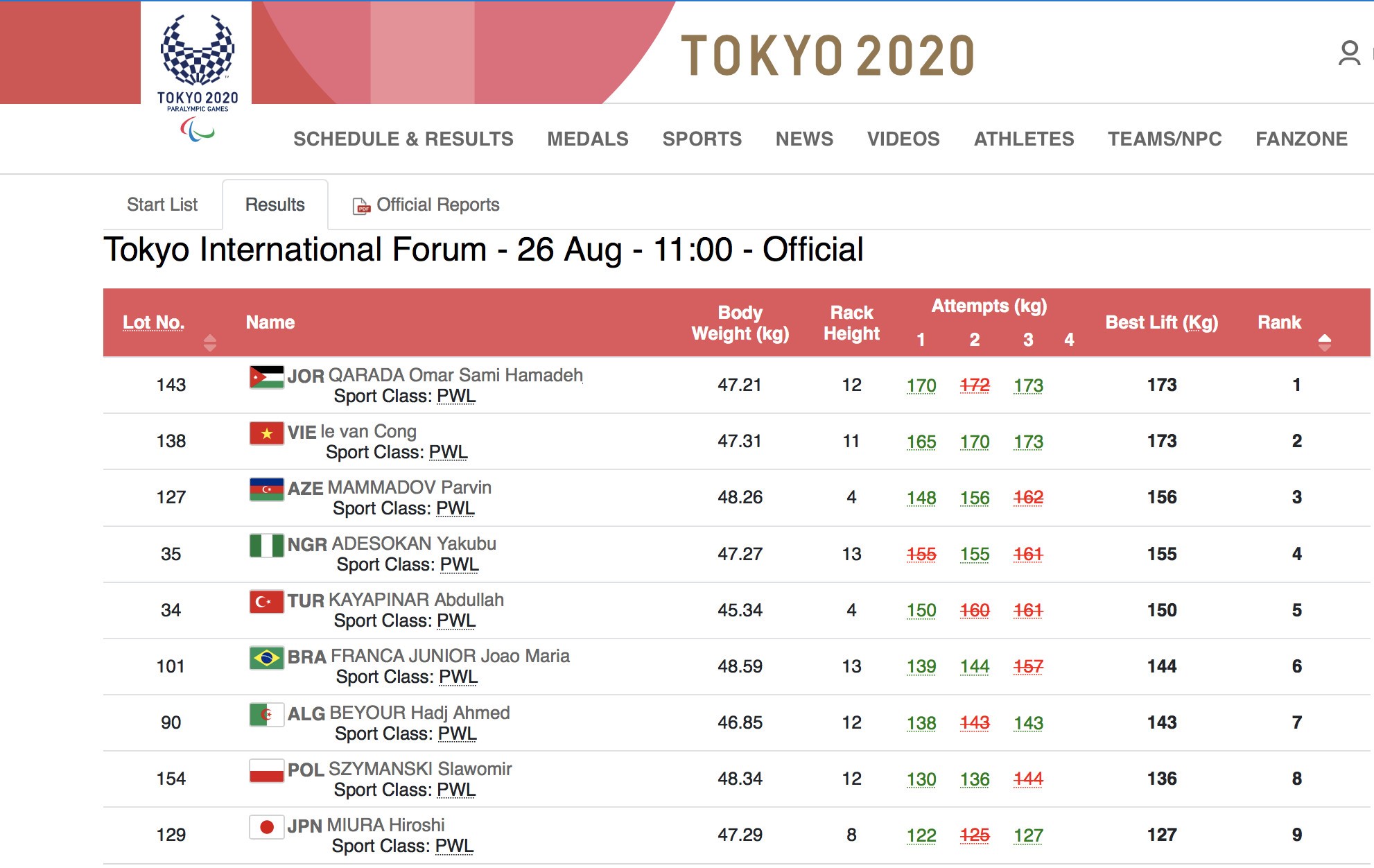This screenshot has width=1374, height=868.
Task: Open Schedule & Results menu
Action: pyautogui.click(x=403, y=139)
